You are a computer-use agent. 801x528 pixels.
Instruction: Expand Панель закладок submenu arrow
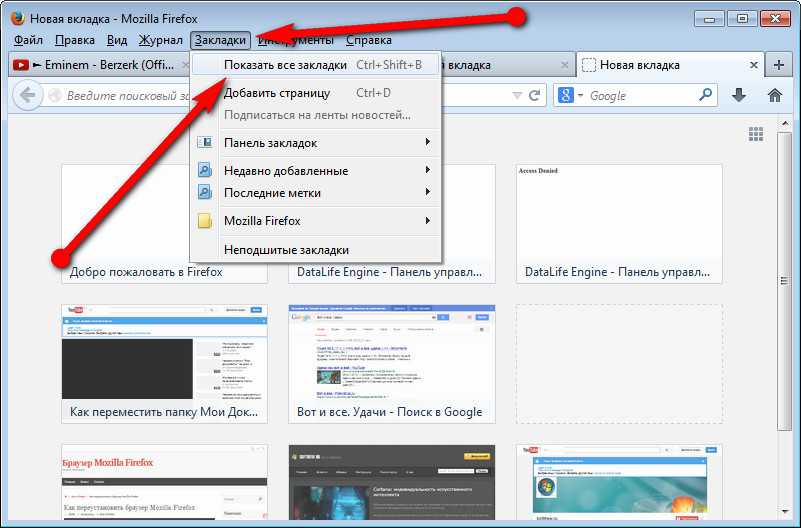click(428, 141)
